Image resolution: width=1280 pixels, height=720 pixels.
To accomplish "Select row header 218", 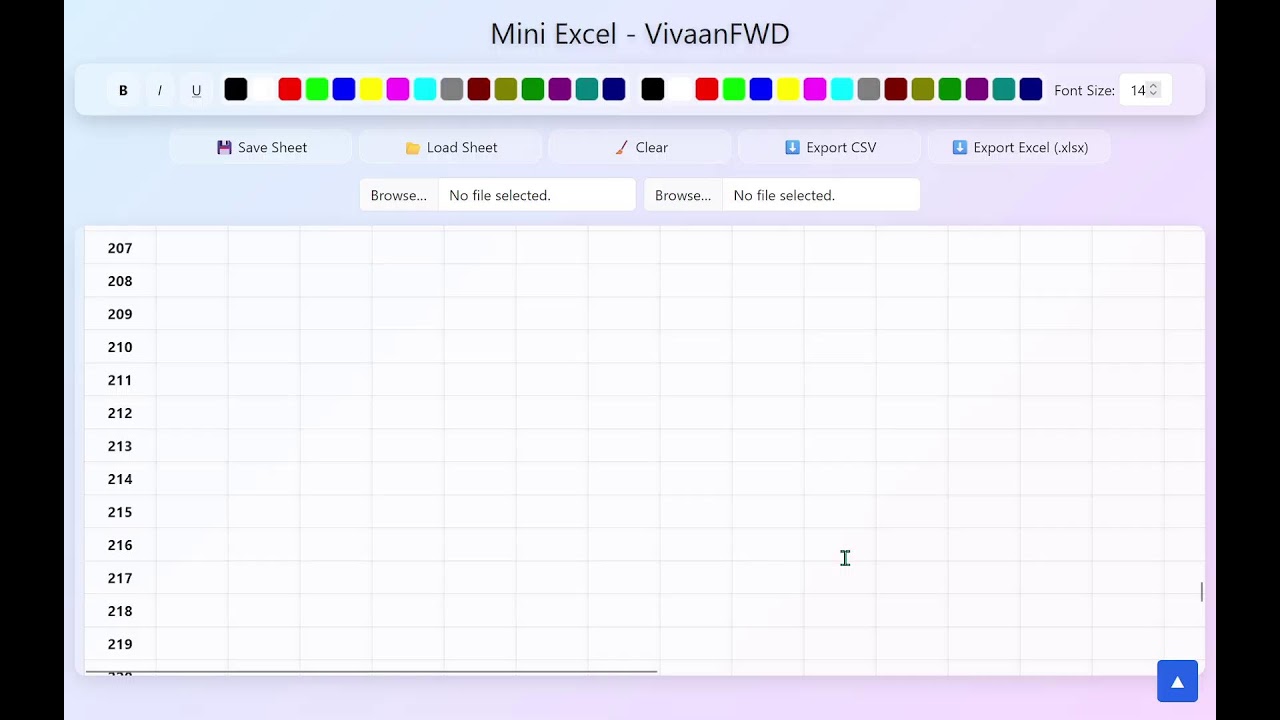I will 120,611.
